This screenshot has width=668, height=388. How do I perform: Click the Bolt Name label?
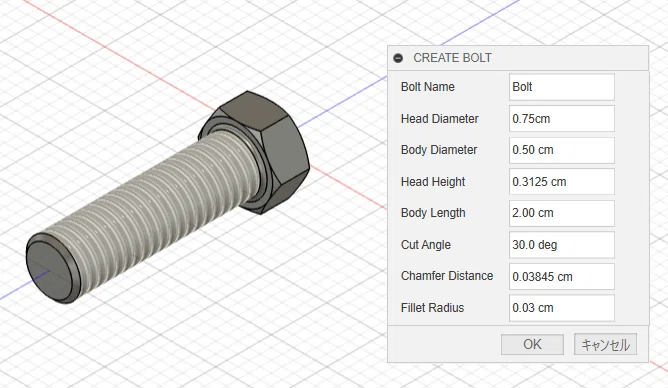(428, 87)
